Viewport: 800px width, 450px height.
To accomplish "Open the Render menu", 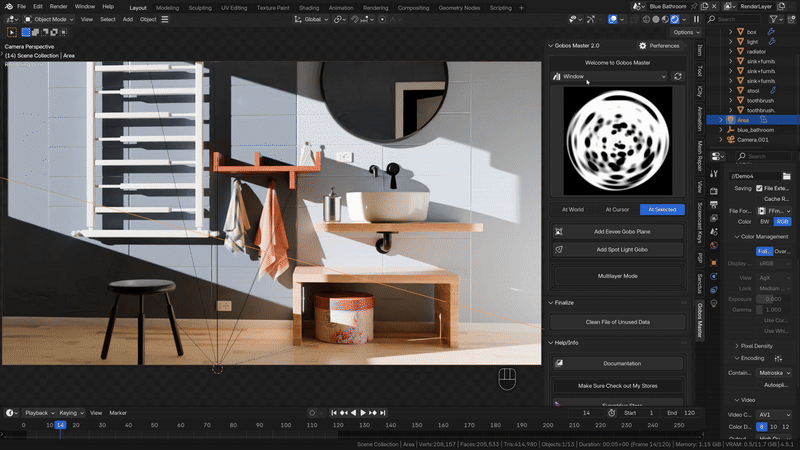I will (58, 7).
